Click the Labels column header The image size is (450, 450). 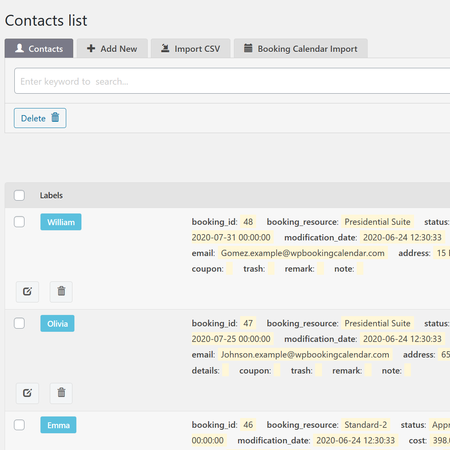coord(51,195)
